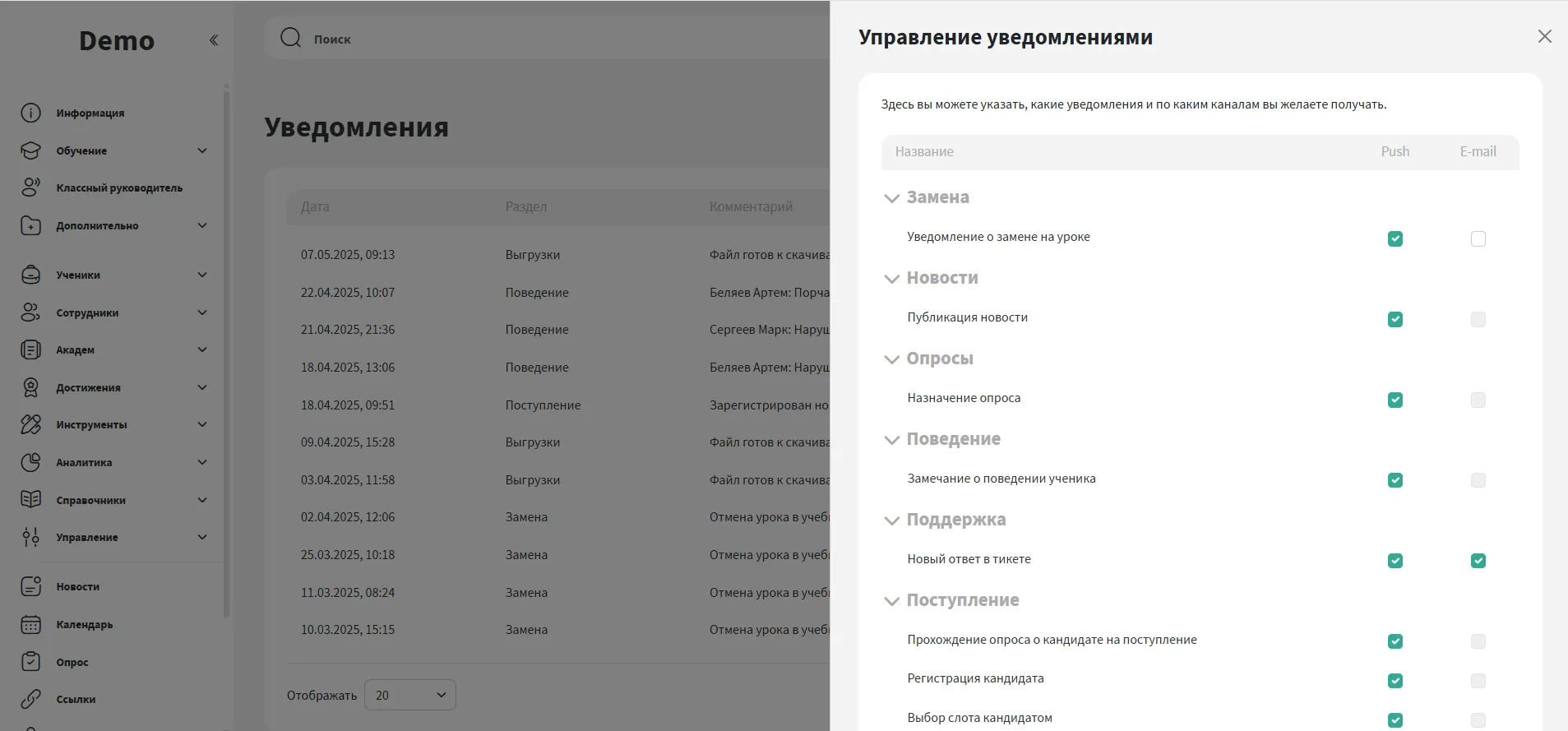The image size is (1568, 731).
Task: Click the magnifier icon in search bar
Action: click(290, 38)
